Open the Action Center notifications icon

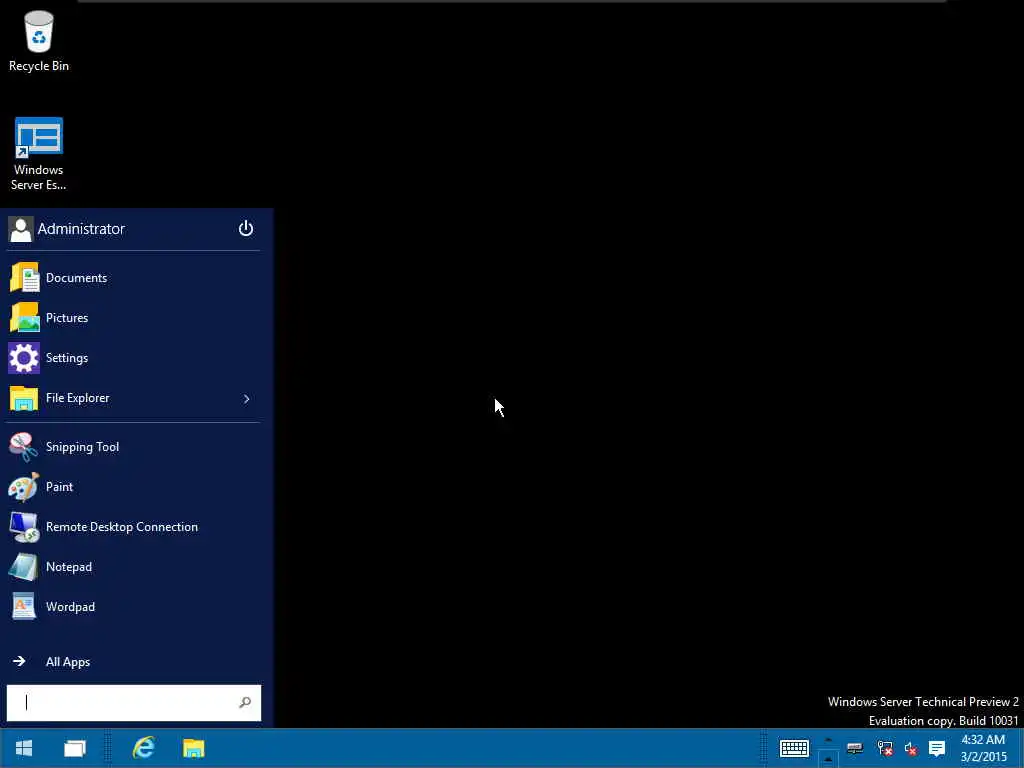[x=937, y=748]
